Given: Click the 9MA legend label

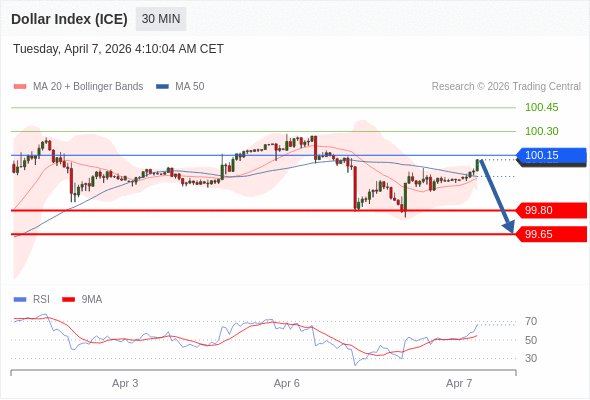Looking at the screenshot, I should coord(92,300).
